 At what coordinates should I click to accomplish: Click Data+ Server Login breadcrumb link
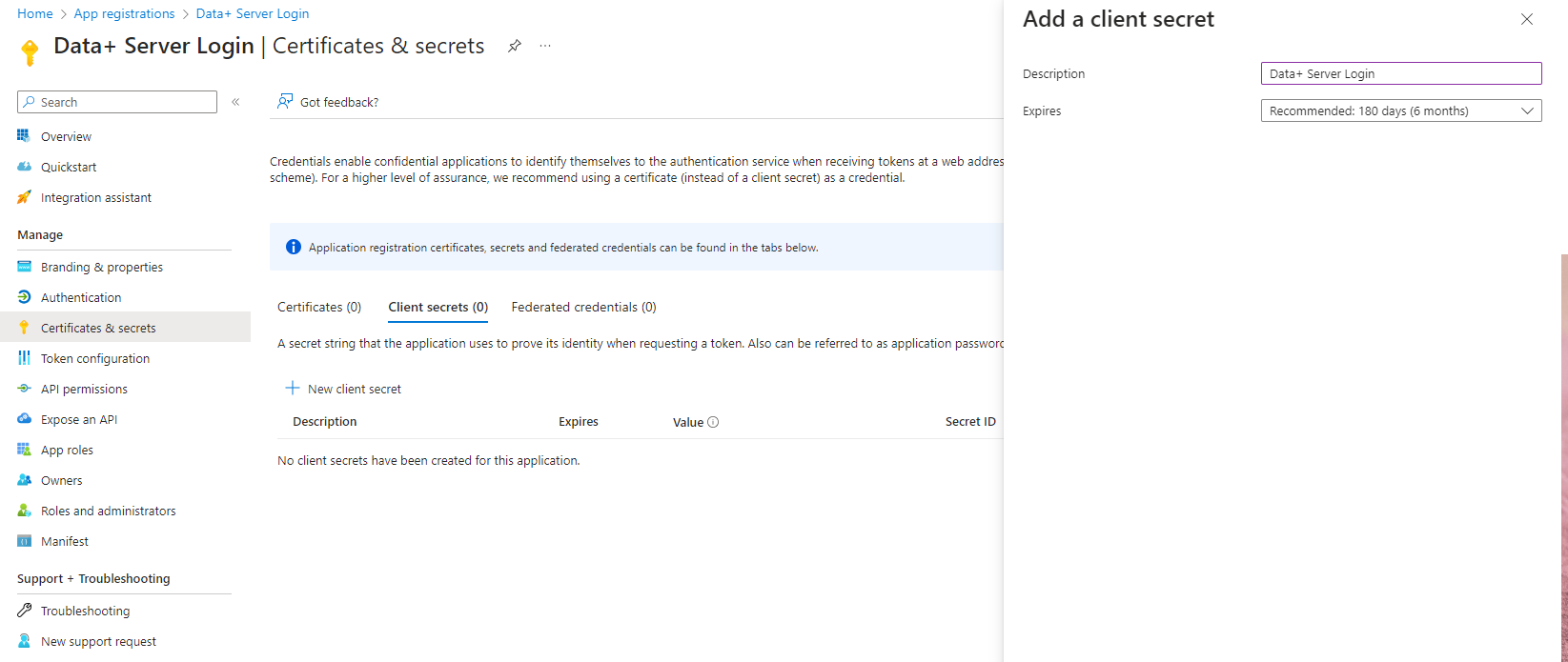(253, 13)
